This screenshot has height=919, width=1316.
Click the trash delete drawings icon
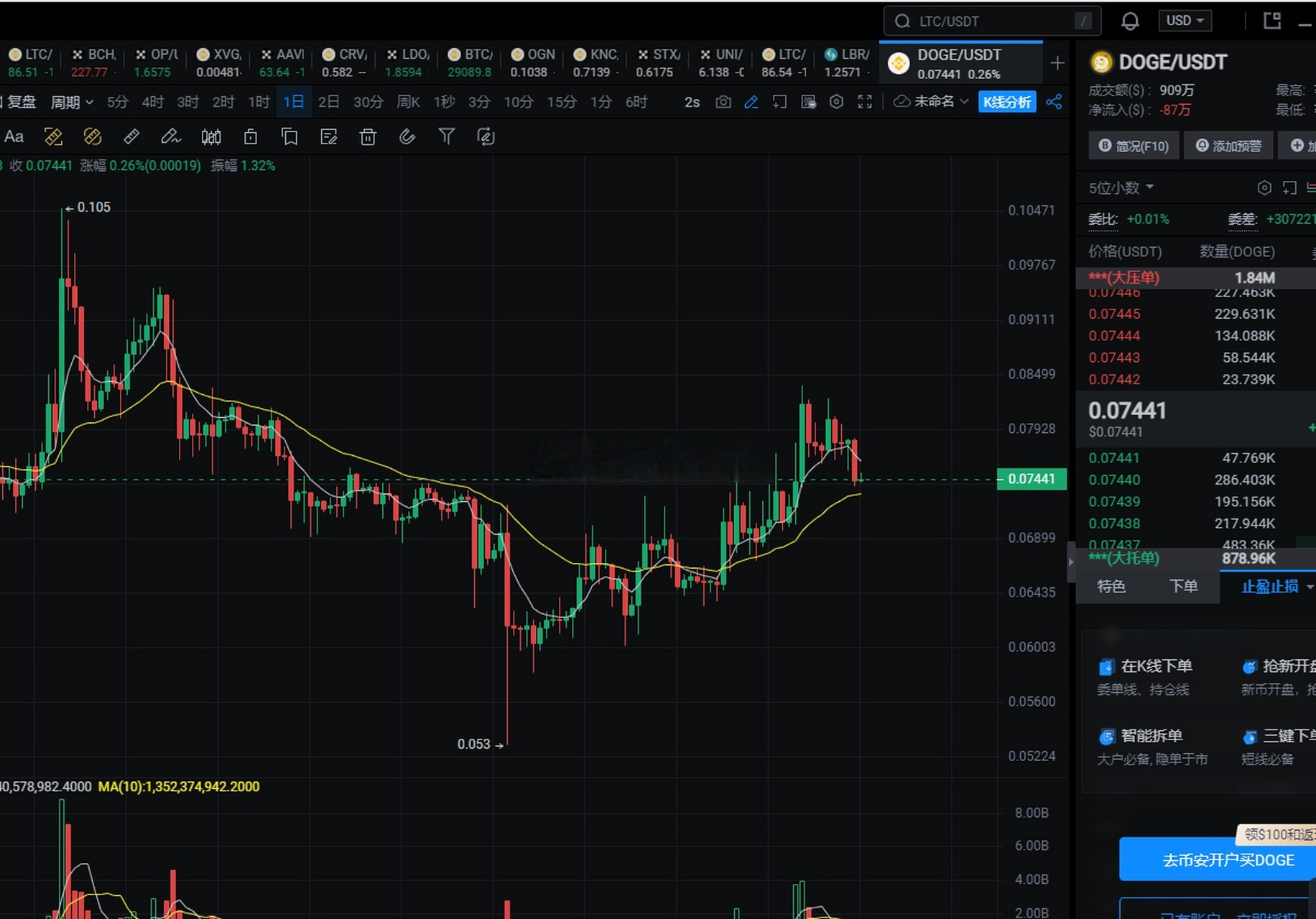click(x=368, y=136)
